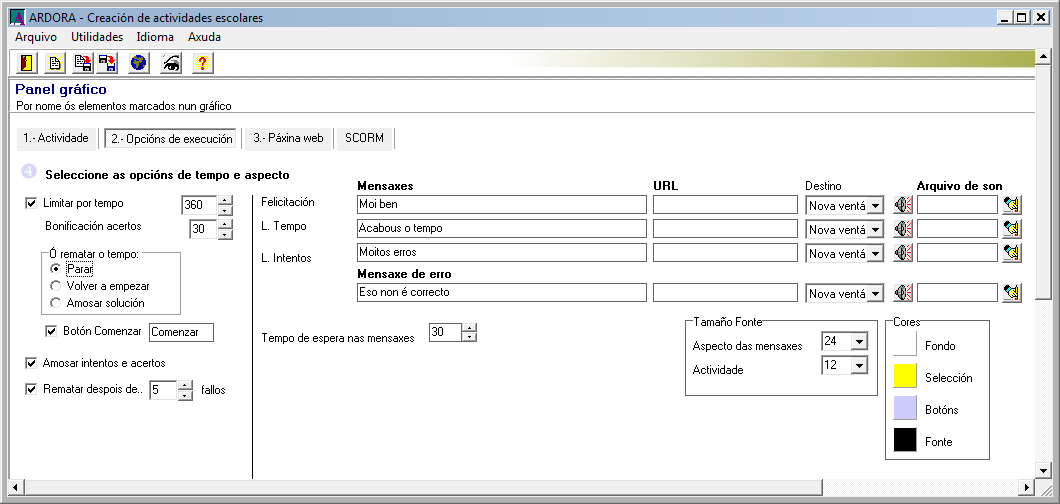The image size is (1060, 504).
Task: Open the Actividade font size dropdown
Action: [x=858, y=366]
